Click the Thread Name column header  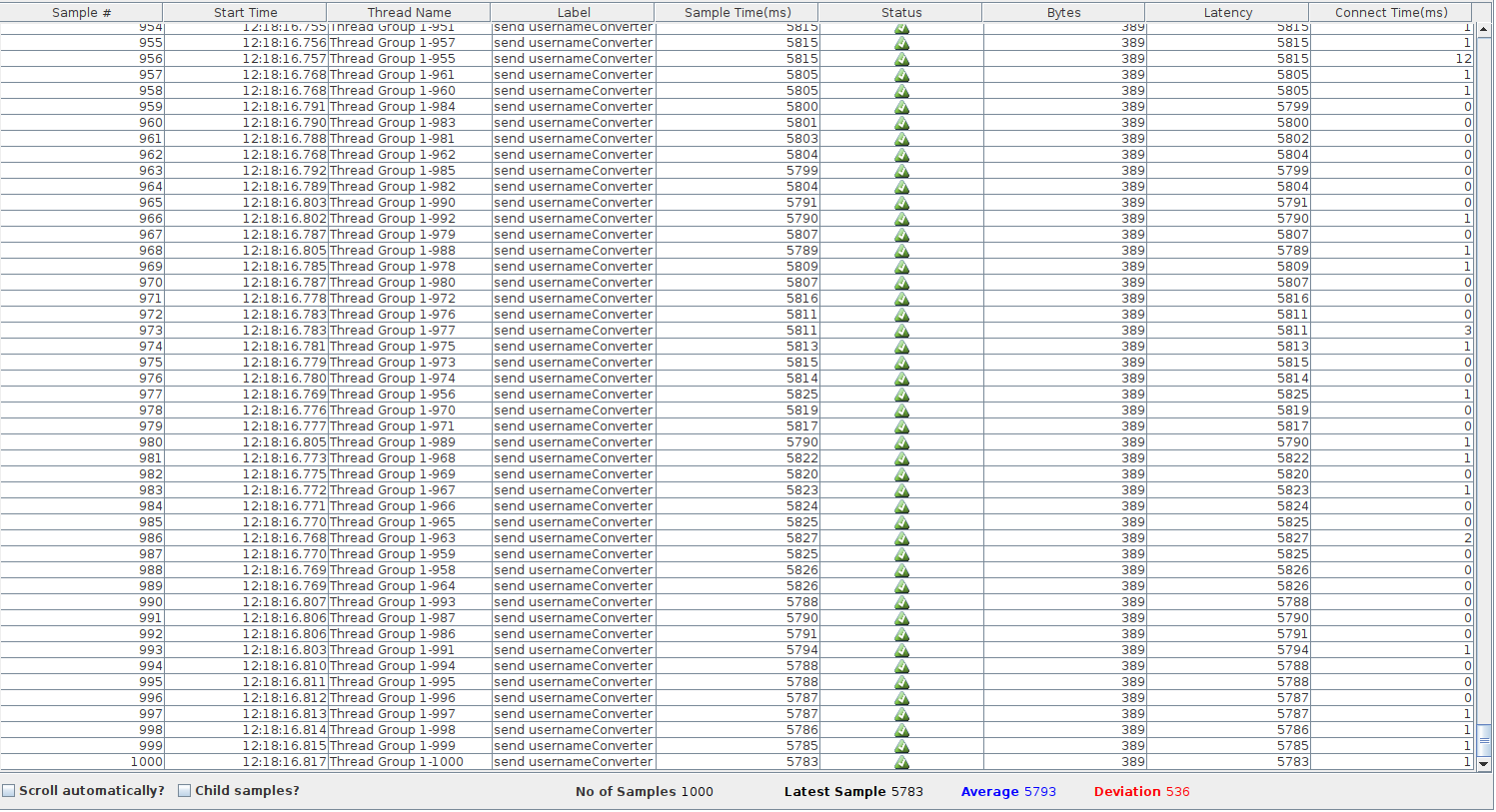click(x=409, y=12)
